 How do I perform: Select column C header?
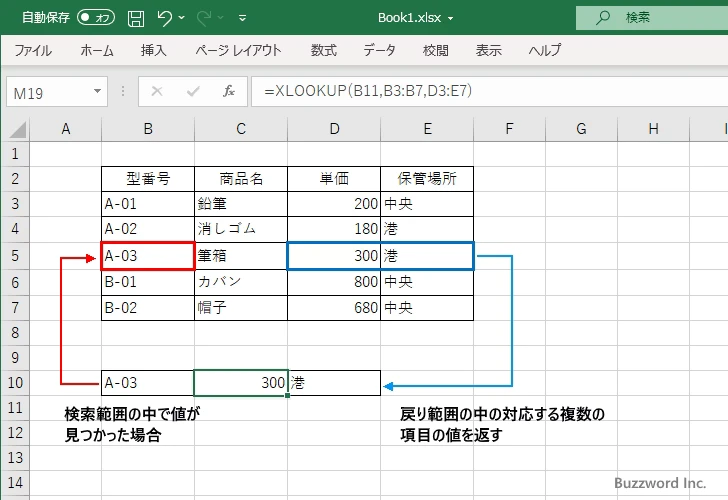(x=240, y=129)
